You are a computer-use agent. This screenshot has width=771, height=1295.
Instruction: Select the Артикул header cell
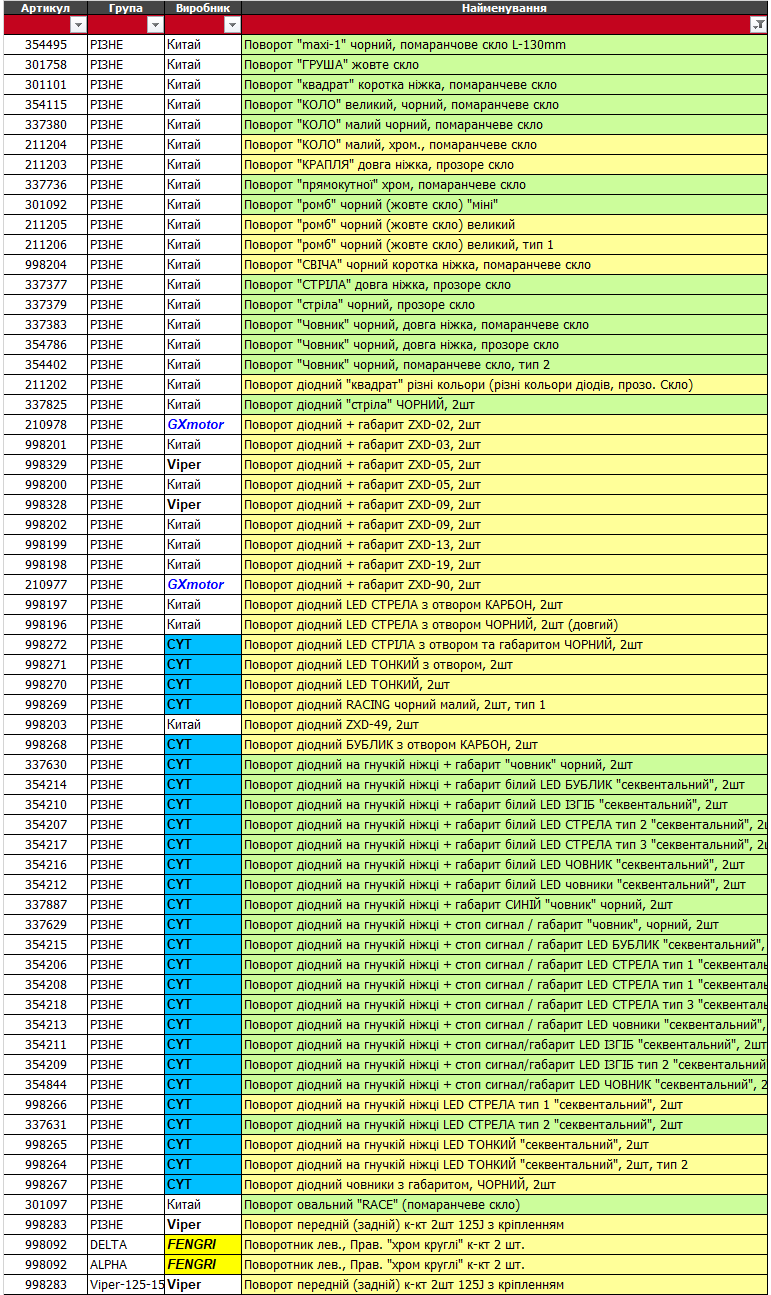tap(45, 8)
